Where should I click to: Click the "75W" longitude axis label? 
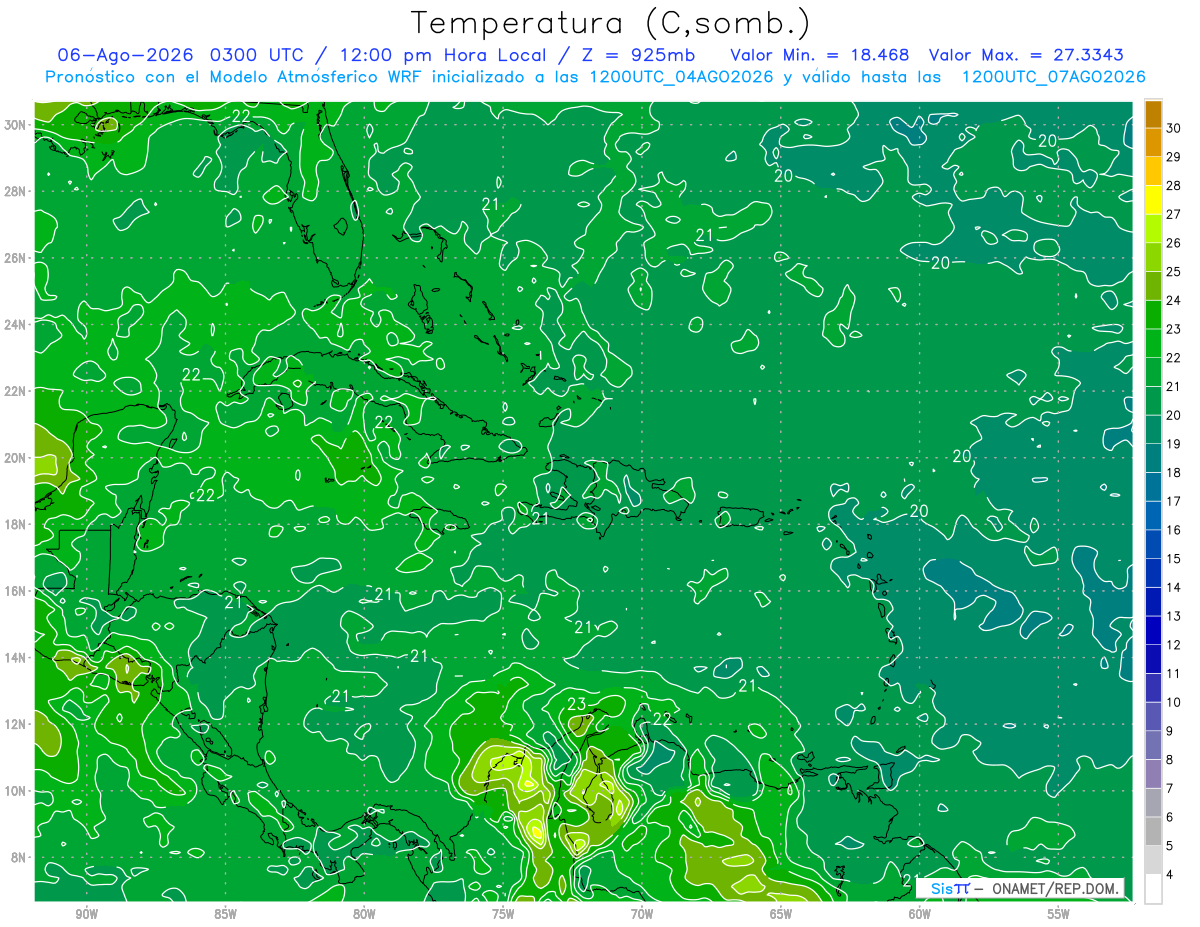(x=503, y=913)
